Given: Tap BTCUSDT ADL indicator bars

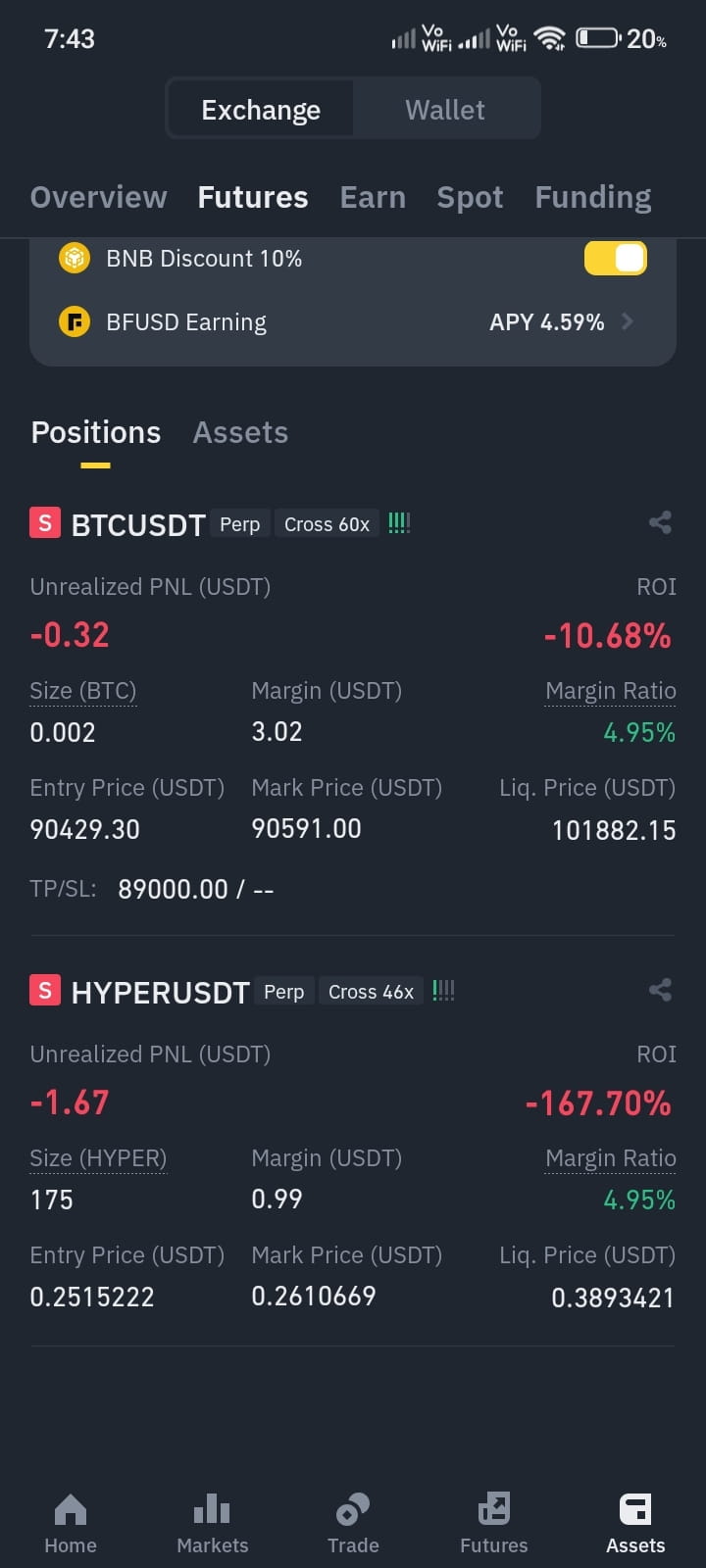Looking at the screenshot, I should (x=399, y=523).
